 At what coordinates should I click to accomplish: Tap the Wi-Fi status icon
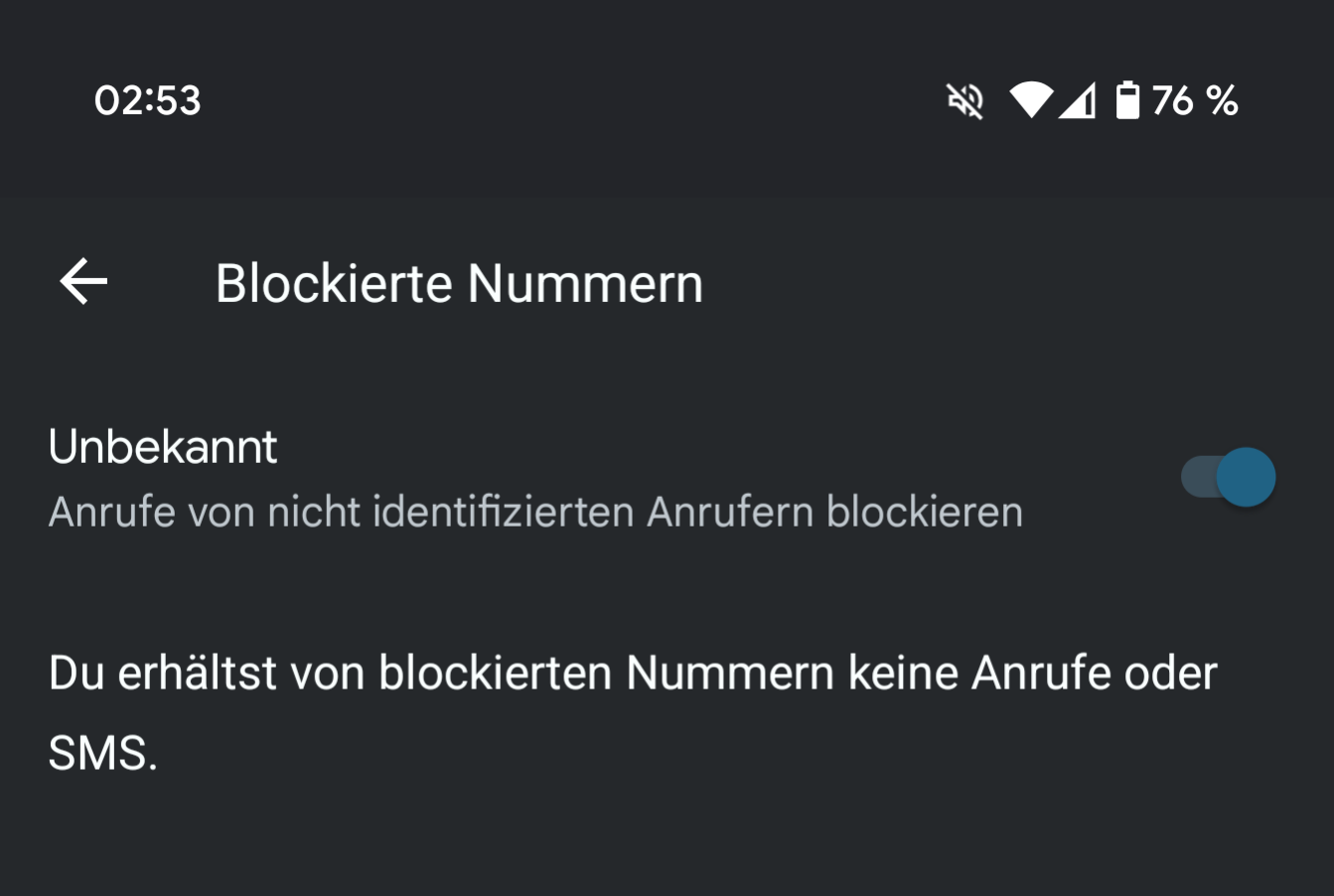coord(1031,100)
